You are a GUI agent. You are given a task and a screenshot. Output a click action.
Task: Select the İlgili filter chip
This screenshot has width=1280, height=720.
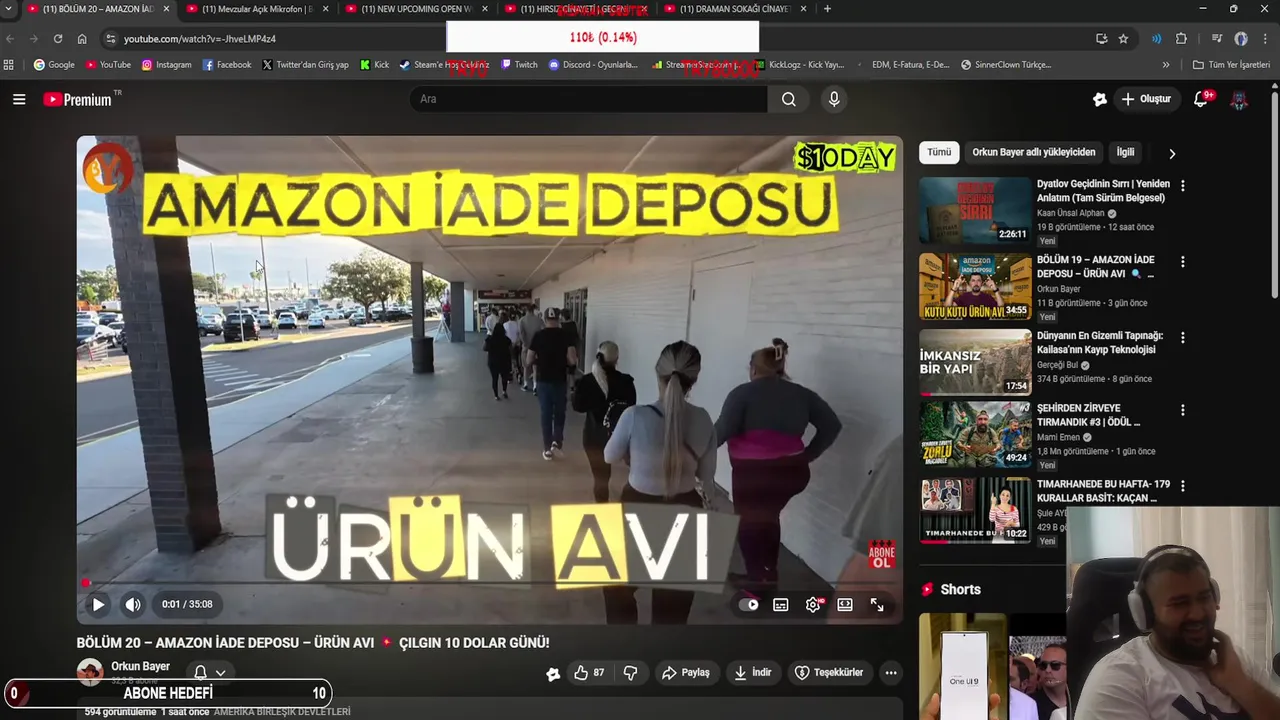coord(1126,152)
